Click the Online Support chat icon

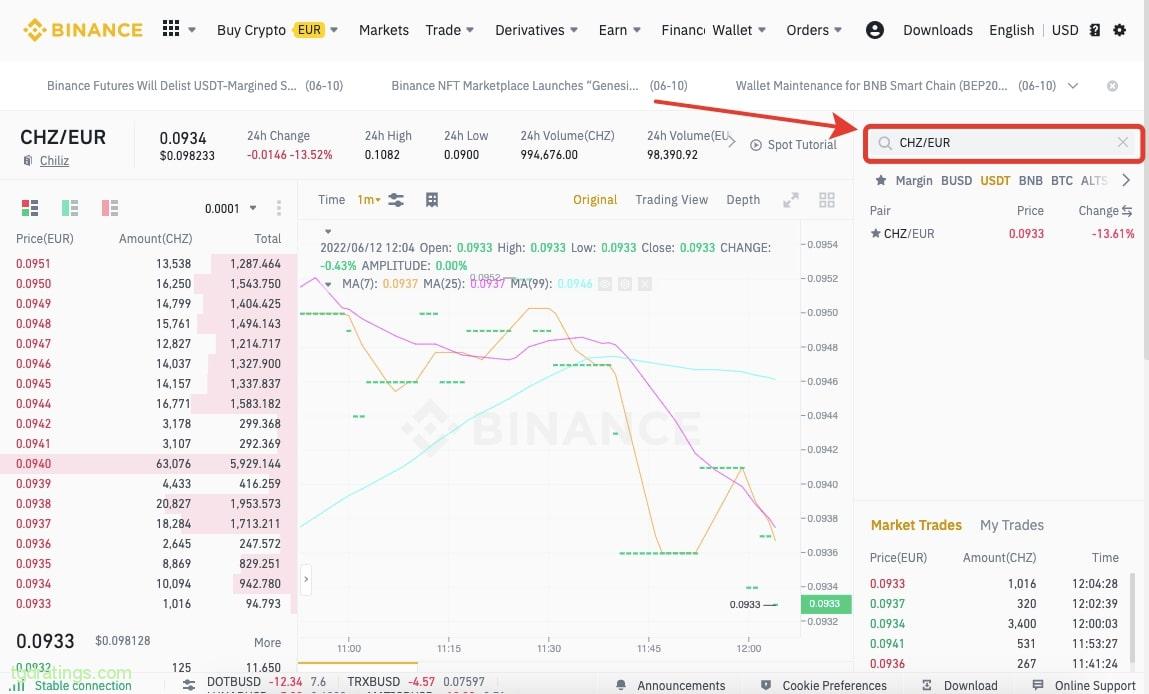coord(1038,685)
